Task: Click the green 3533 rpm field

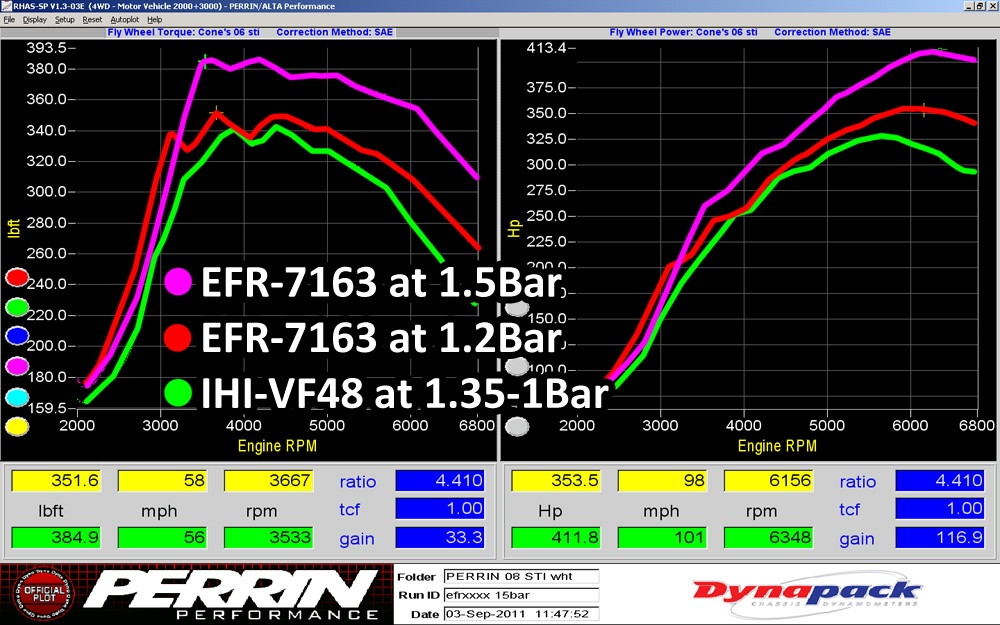Action: point(268,537)
